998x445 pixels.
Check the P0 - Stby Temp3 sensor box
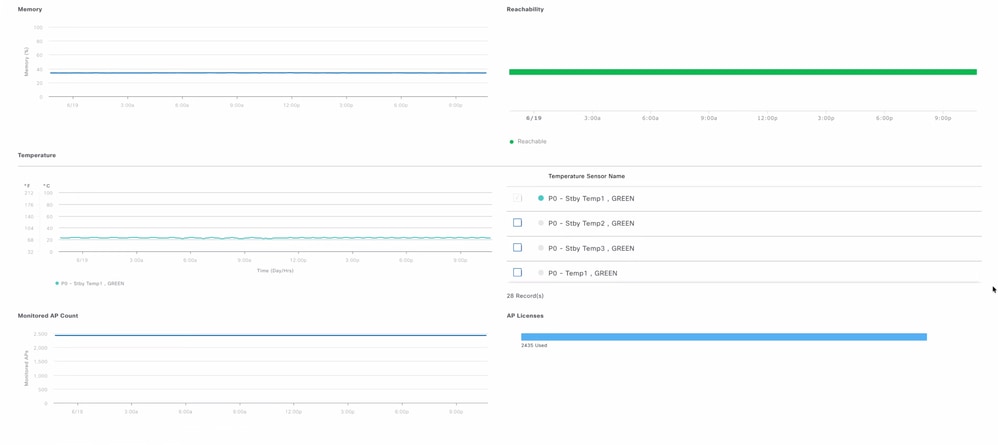[x=517, y=248]
